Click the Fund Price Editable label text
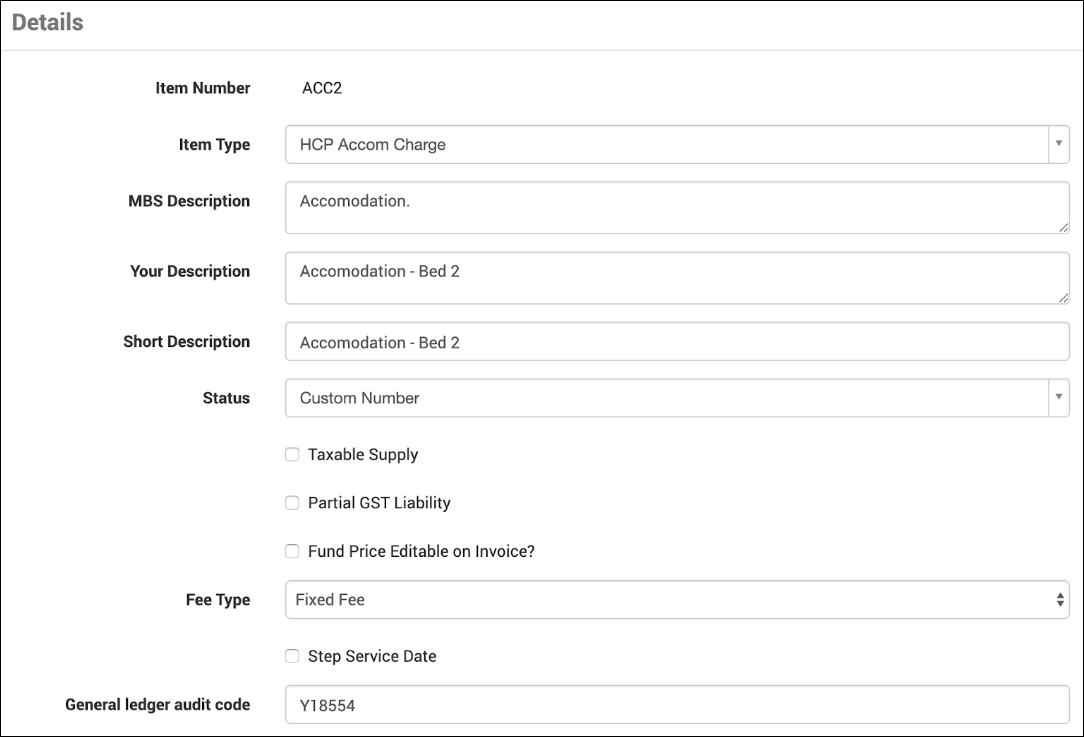This screenshot has height=737, width=1084. click(421, 551)
